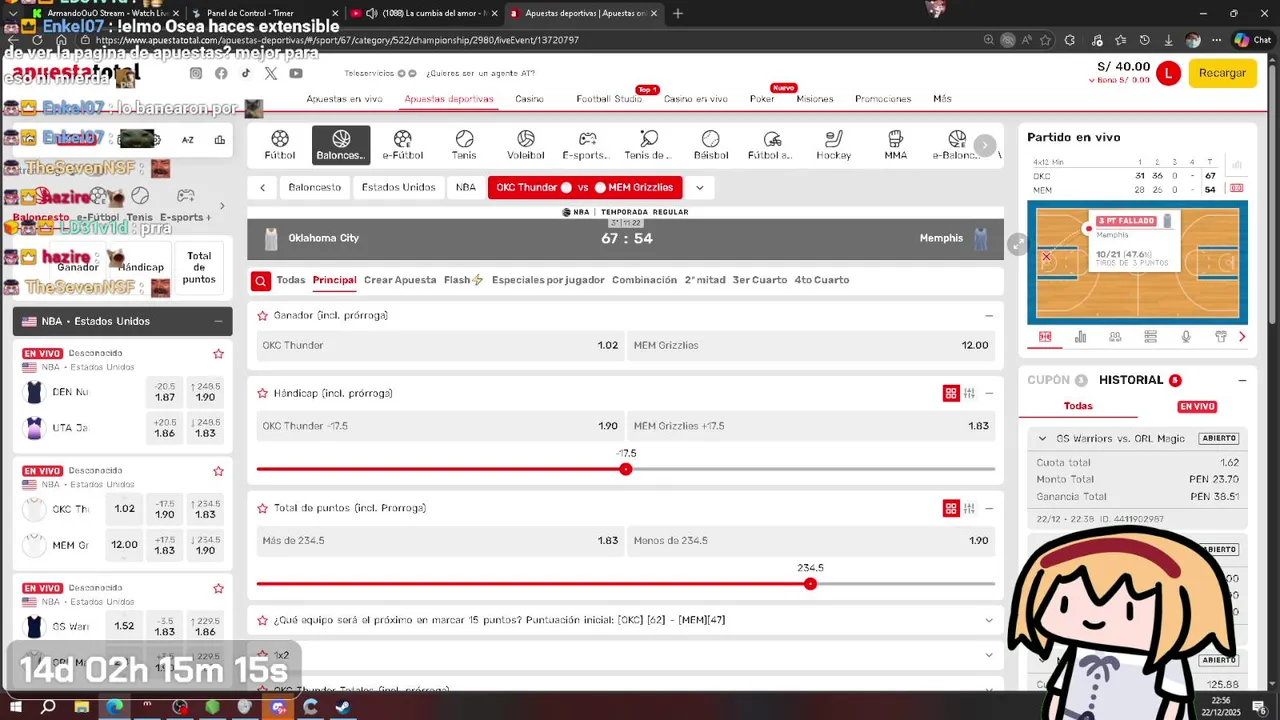The image size is (1280, 720).
Task: Open the Windows Start button
Action: 15,707
